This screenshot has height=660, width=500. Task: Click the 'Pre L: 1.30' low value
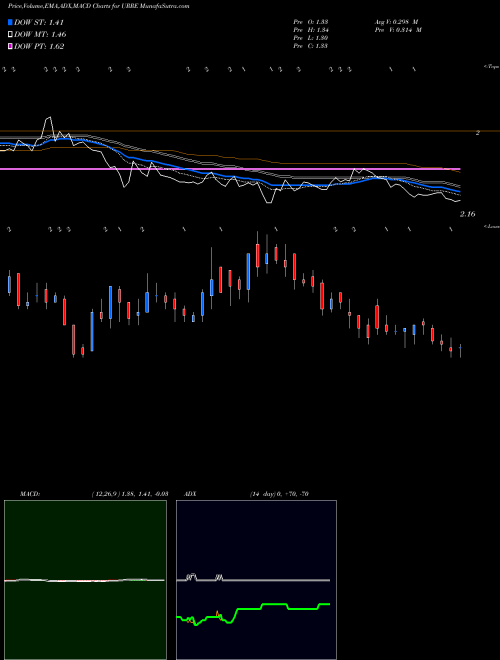pyautogui.click(x=311, y=38)
